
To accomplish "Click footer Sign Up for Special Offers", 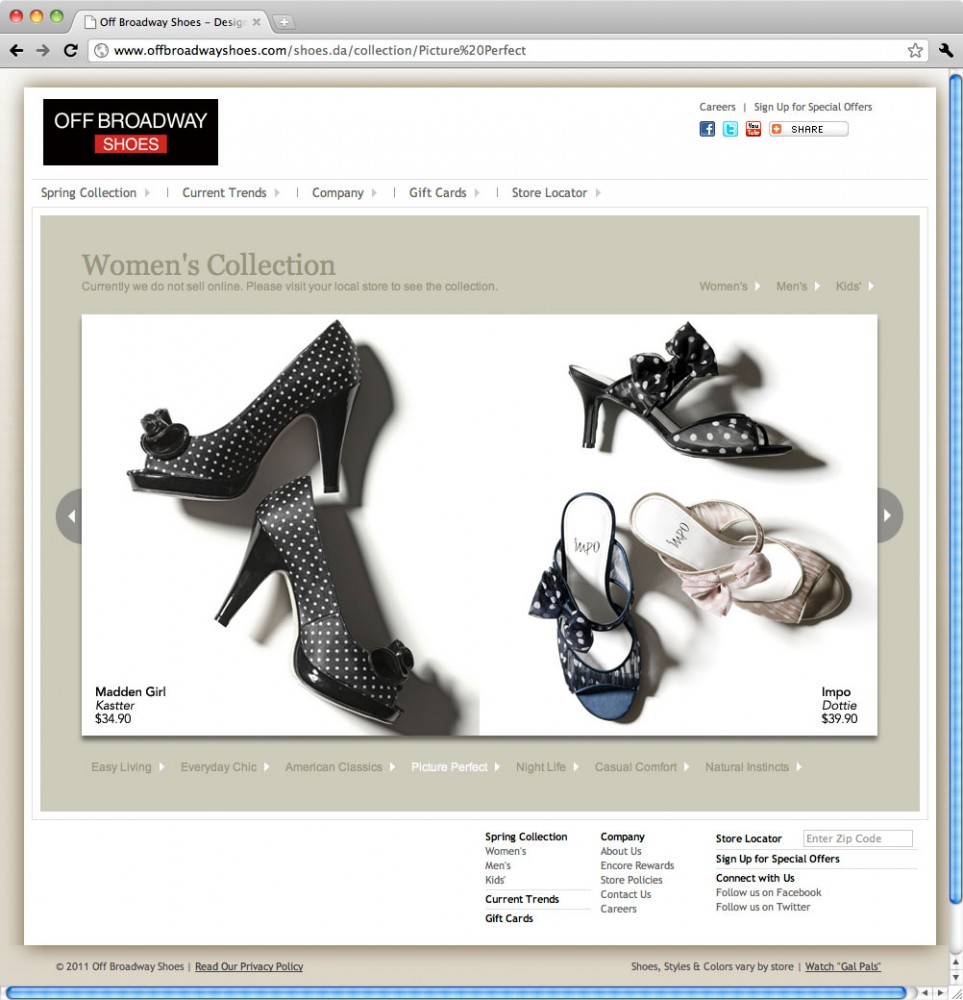I will tap(778, 859).
